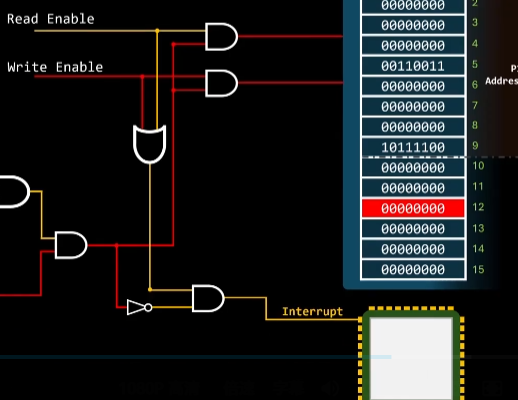
Task: Select the AND gate driving the Interrupt line
Action: click(x=208, y=298)
